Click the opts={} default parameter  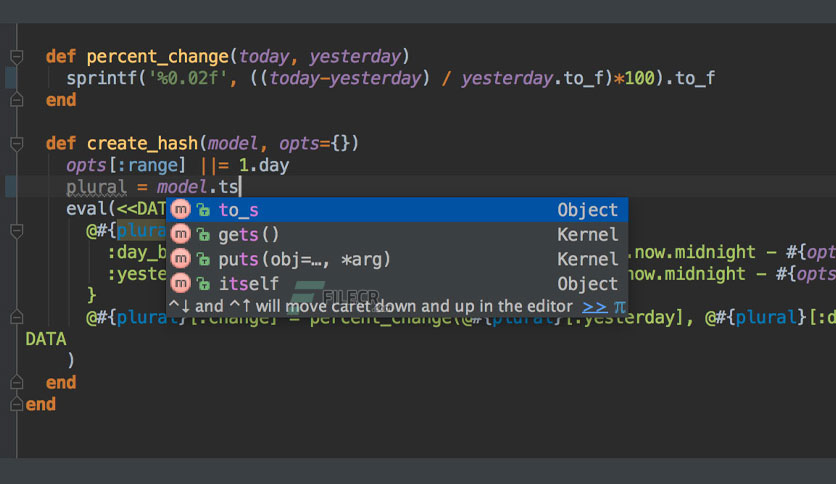tap(314, 143)
